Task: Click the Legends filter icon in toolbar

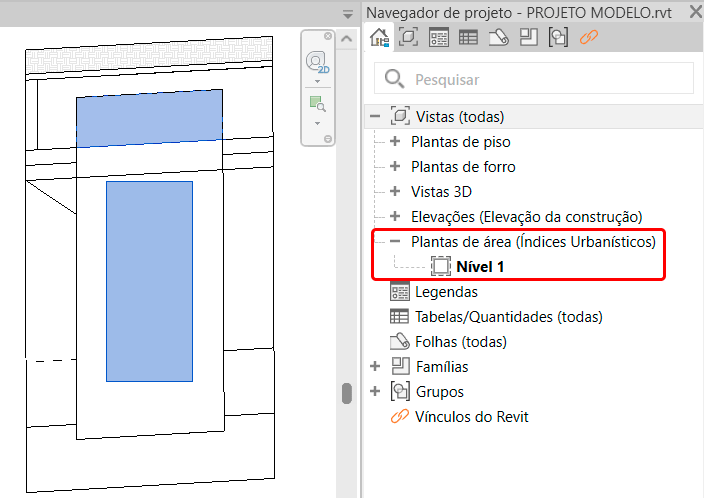Action: (x=438, y=38)
